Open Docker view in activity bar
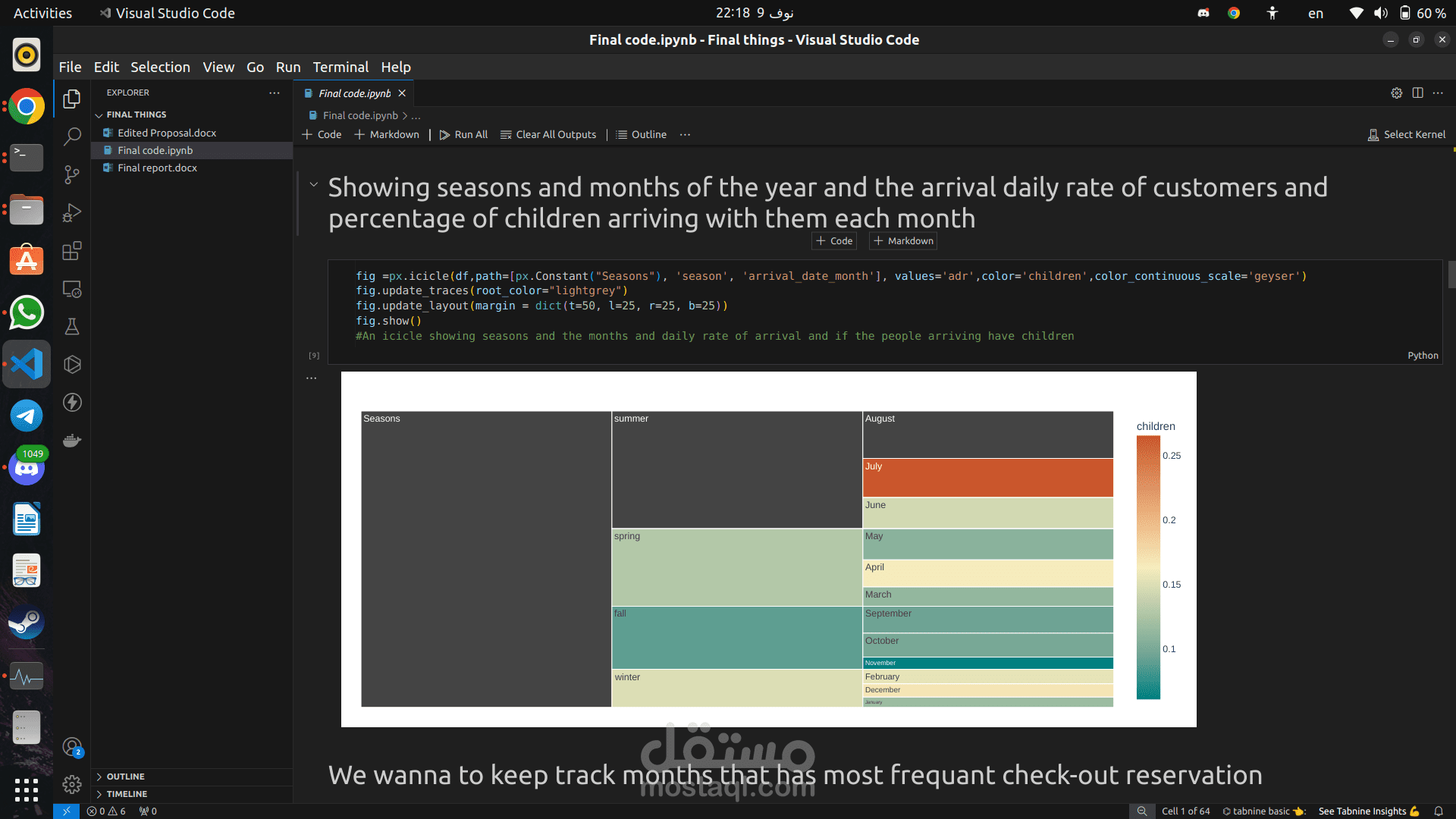Screen dimensions: 1456x819 click(72, 441)
